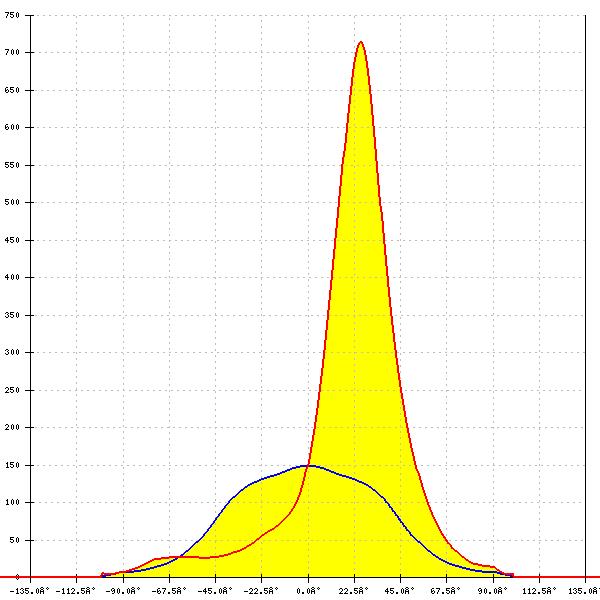Click the -67.5° x-axis label
This screenshot has width=600, height=600.
pyautogui.click(x=169, y=591)
